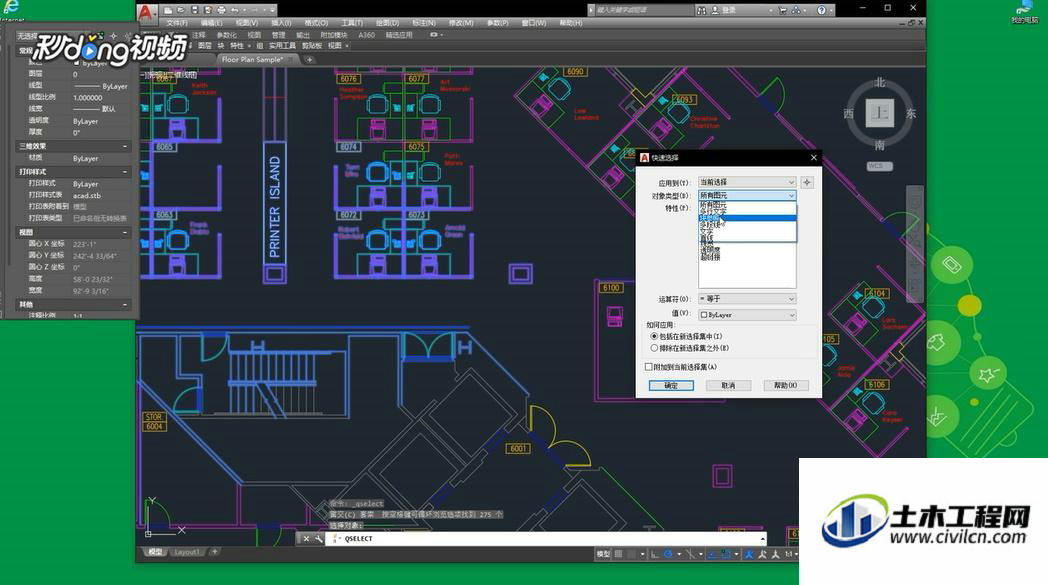Toggle the grid display icon in status bar

tap(619, 554)
